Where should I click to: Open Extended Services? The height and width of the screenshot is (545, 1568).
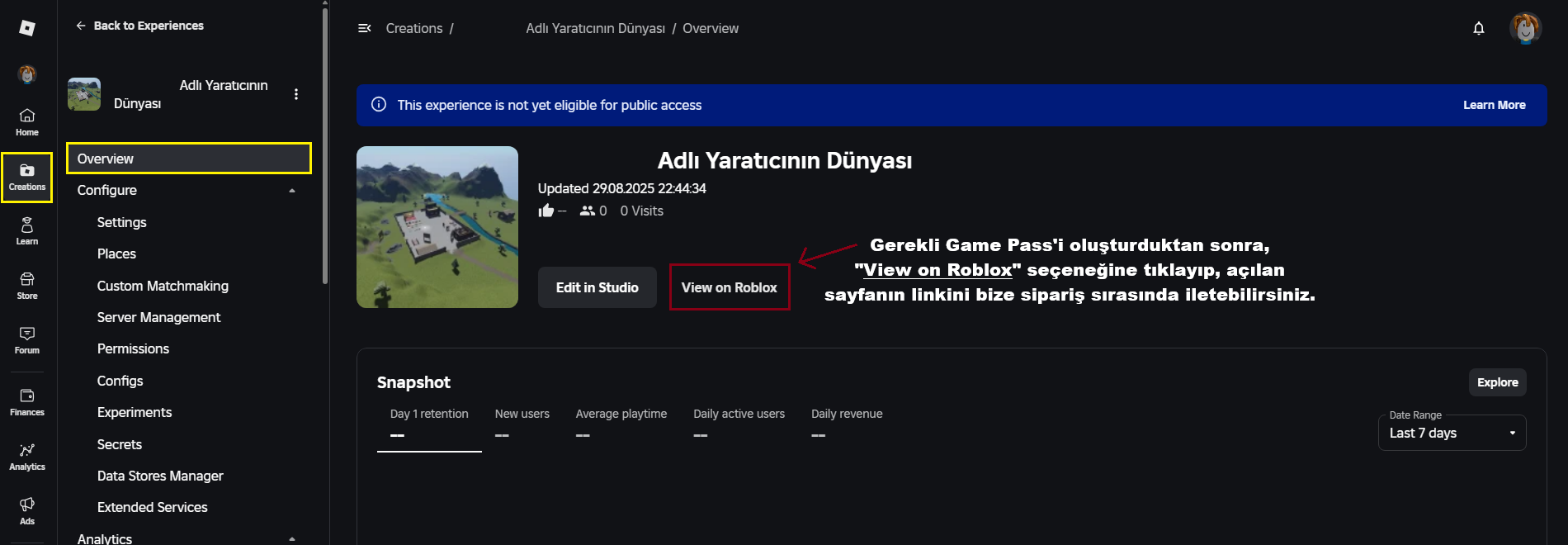(x=152, y=507)
